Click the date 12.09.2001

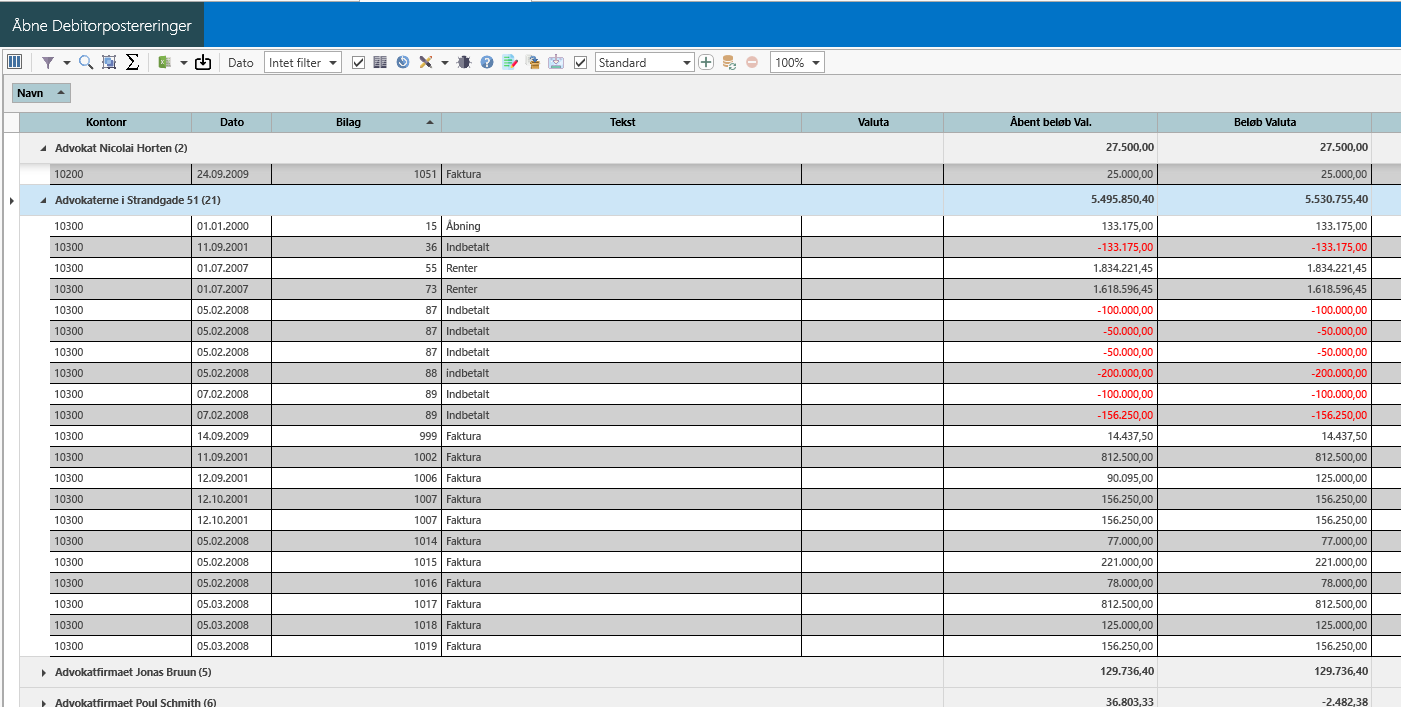point(222,478)
